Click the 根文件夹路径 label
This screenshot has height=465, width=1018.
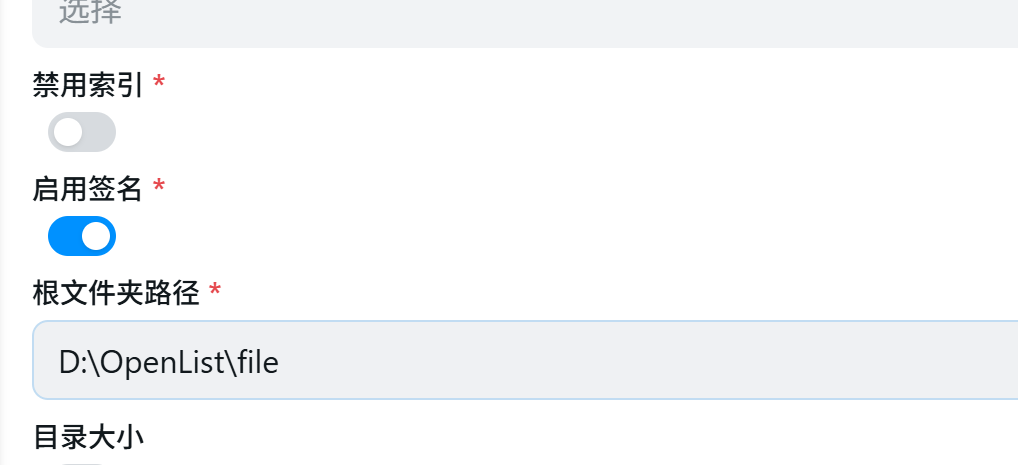(116, 293)
